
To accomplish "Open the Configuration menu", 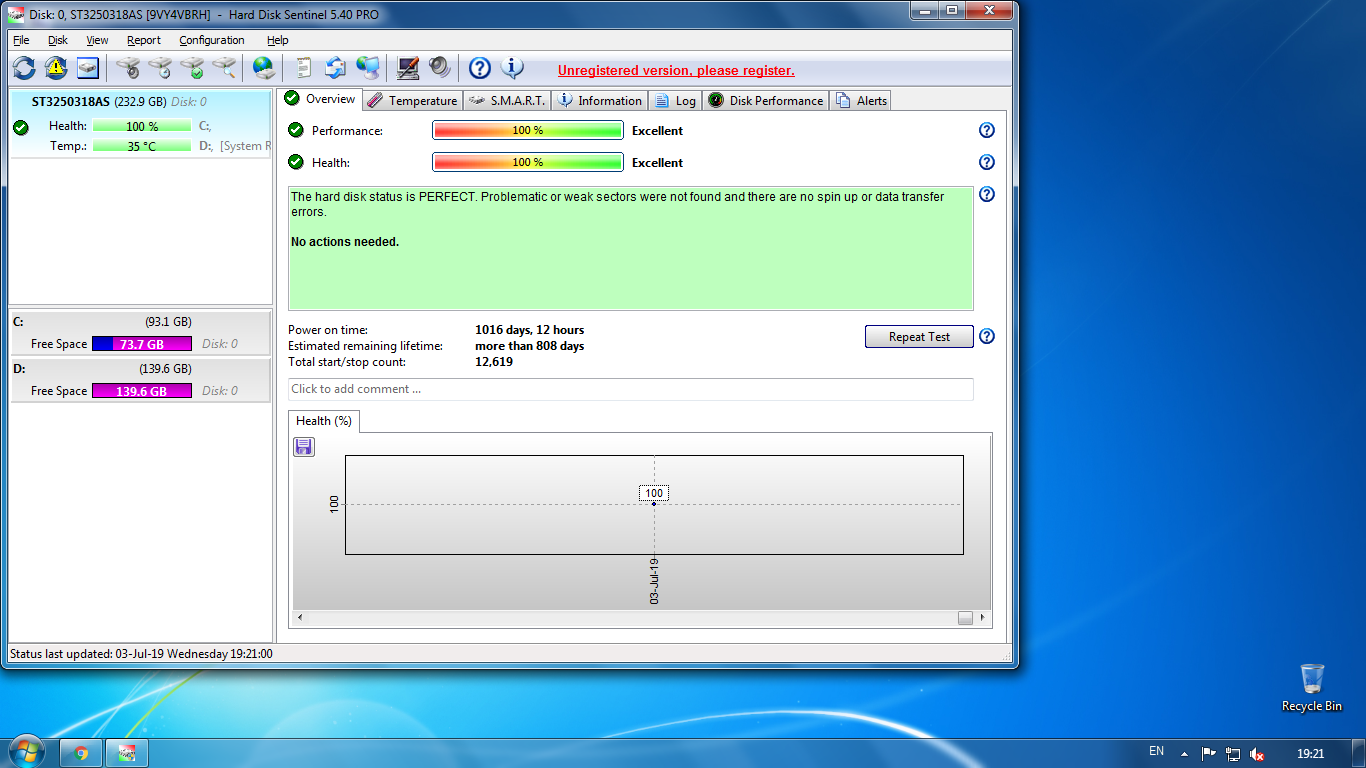I will tap(212, 40).
